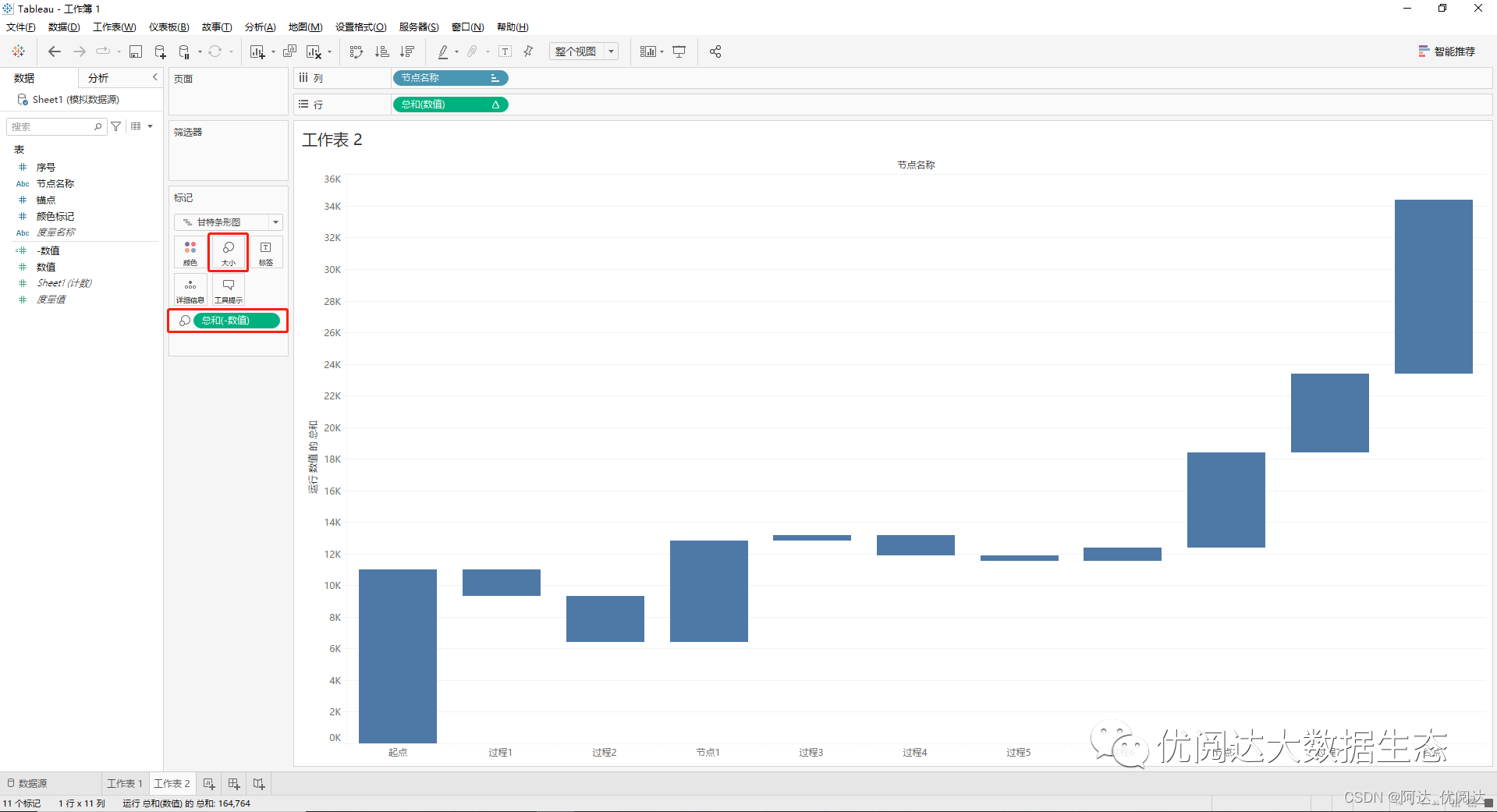Open the 帮助(H) menu

click(x=513, y=27)
